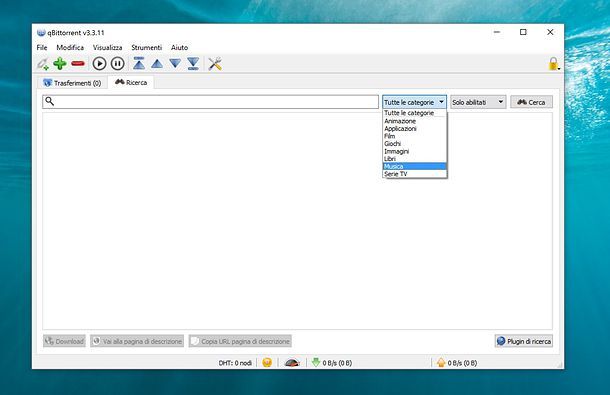Select the Ricerca tab
The height and width of the screenshot is (395, 610).
(x=131, y=83)
